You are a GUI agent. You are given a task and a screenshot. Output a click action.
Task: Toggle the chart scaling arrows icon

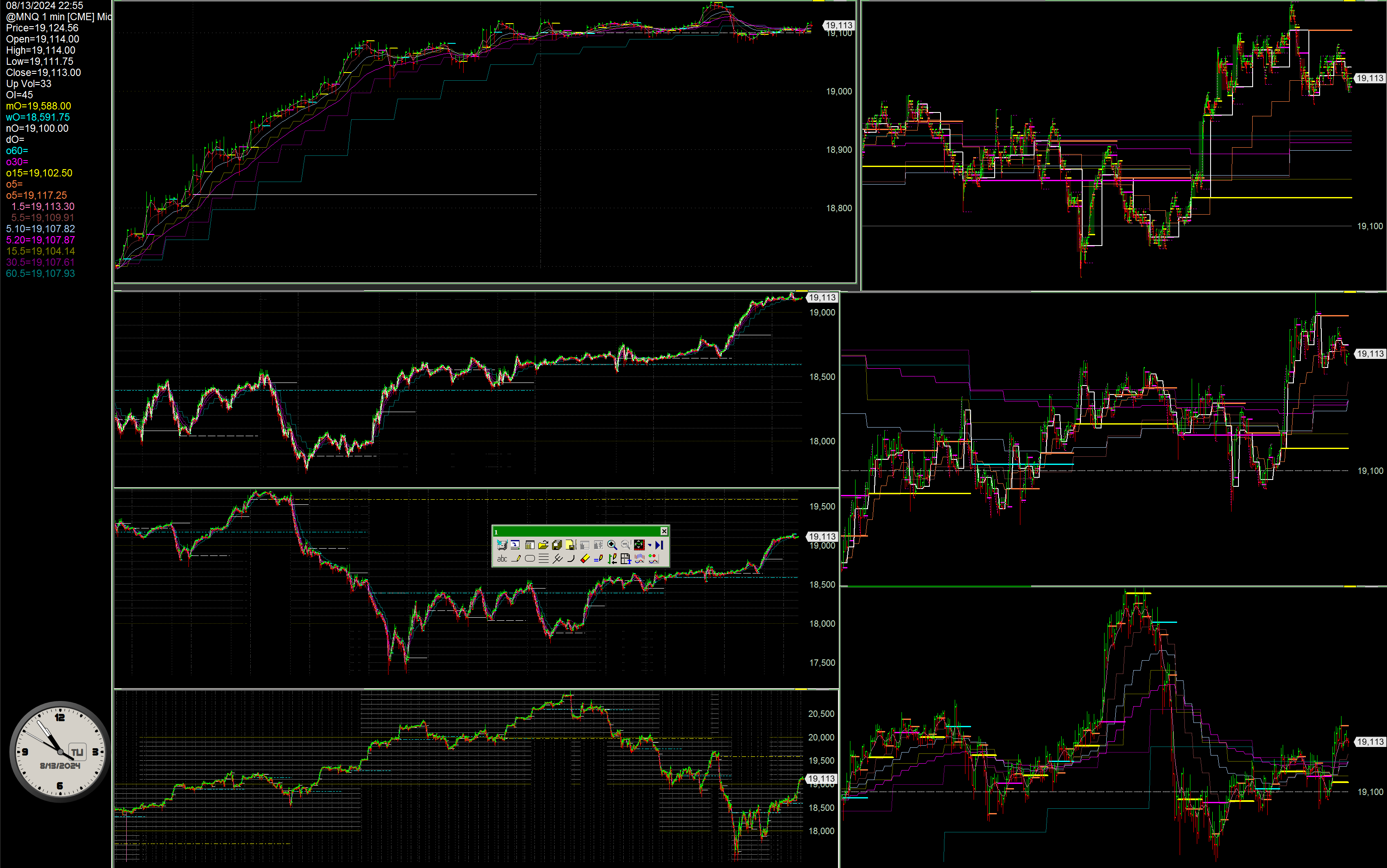(x=639, y=545)
